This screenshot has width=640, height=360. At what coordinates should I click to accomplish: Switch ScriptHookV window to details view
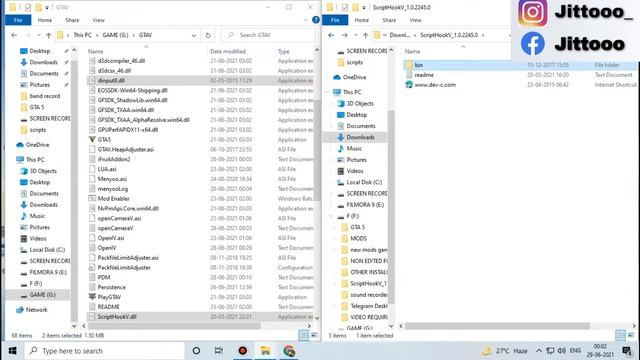tap(620, 335)
